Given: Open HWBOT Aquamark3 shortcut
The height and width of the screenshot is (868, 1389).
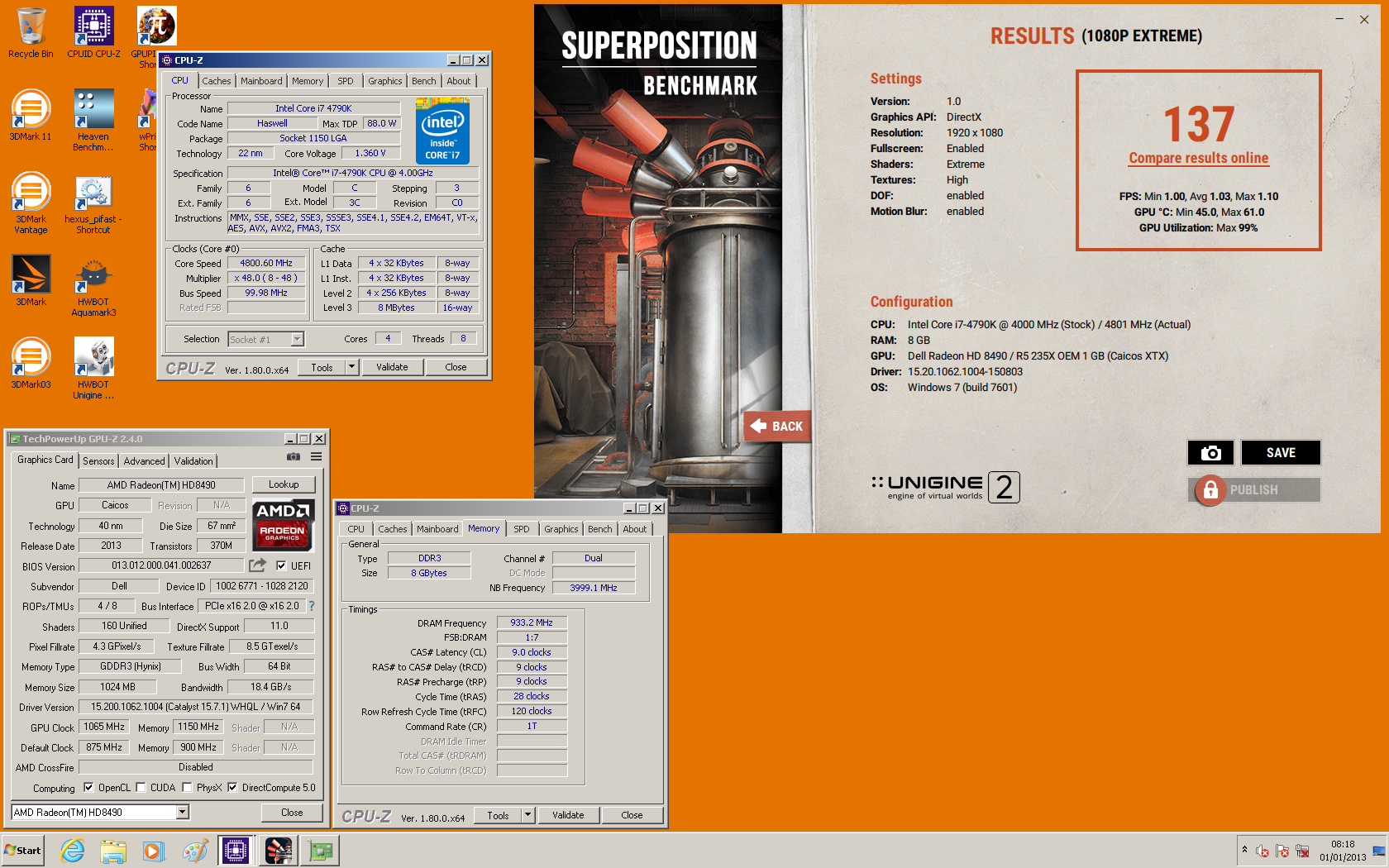Looking at the screenshot, I should [x=93, y=286].
